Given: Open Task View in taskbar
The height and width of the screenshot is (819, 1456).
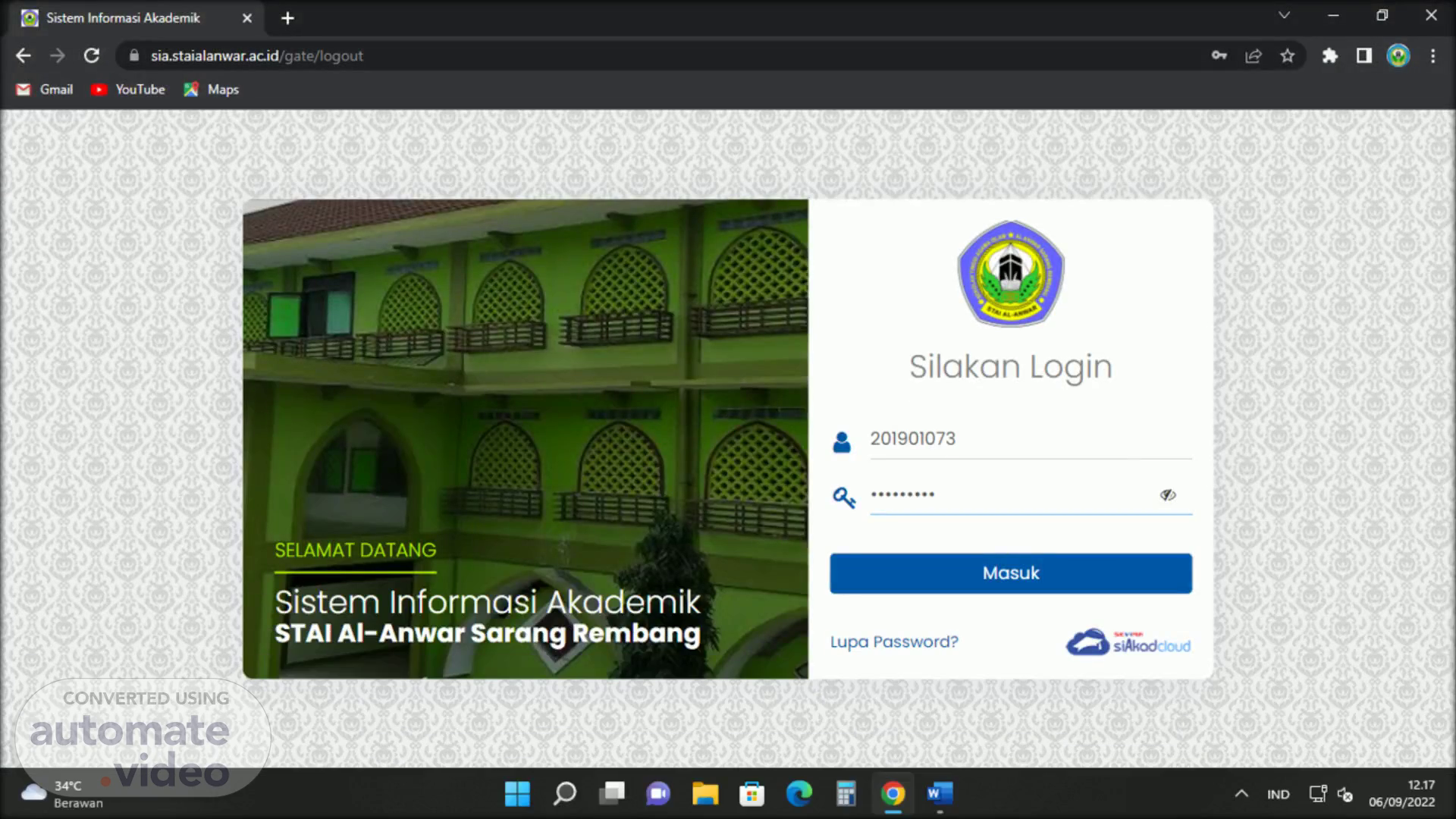Looking at the screenshot, I should 611,794.
